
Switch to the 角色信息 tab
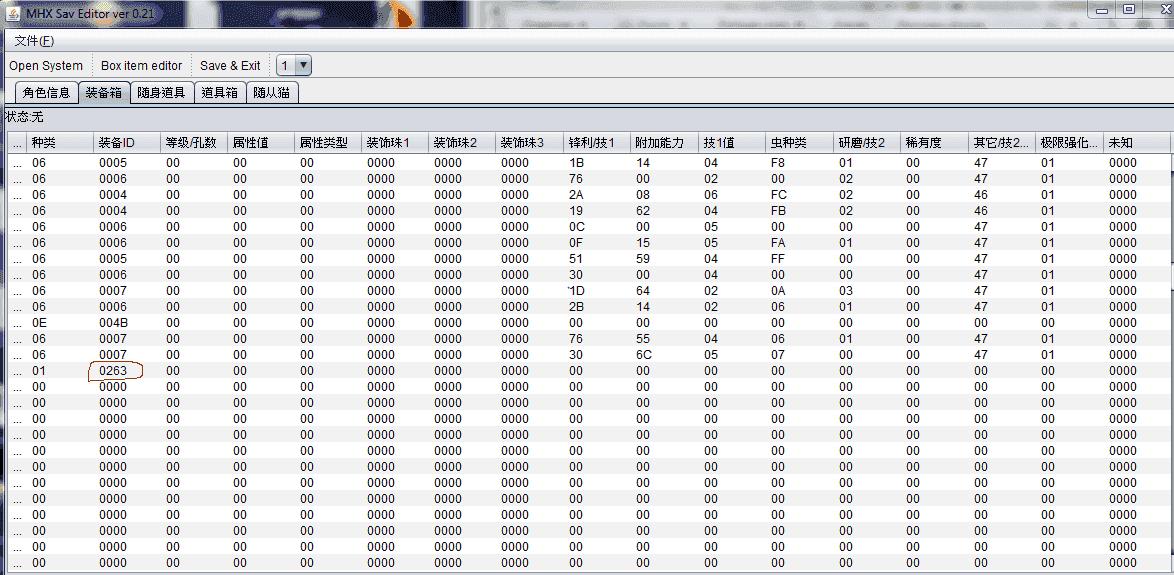tap(46, 93)
